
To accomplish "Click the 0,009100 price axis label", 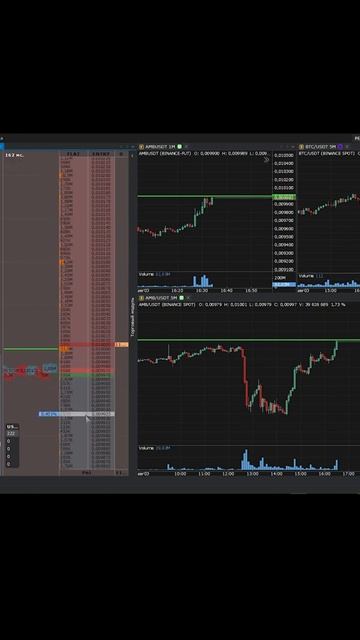I will [284, 269].
